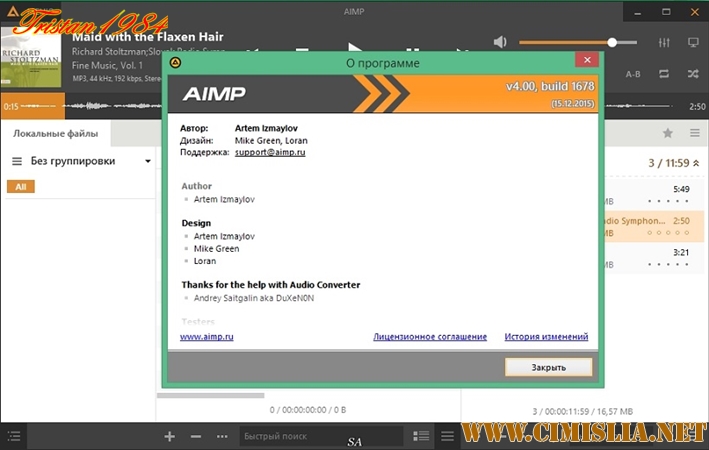Click the play button in the player
The height and width of the screenshot is (450, 709).
(354, 47)
